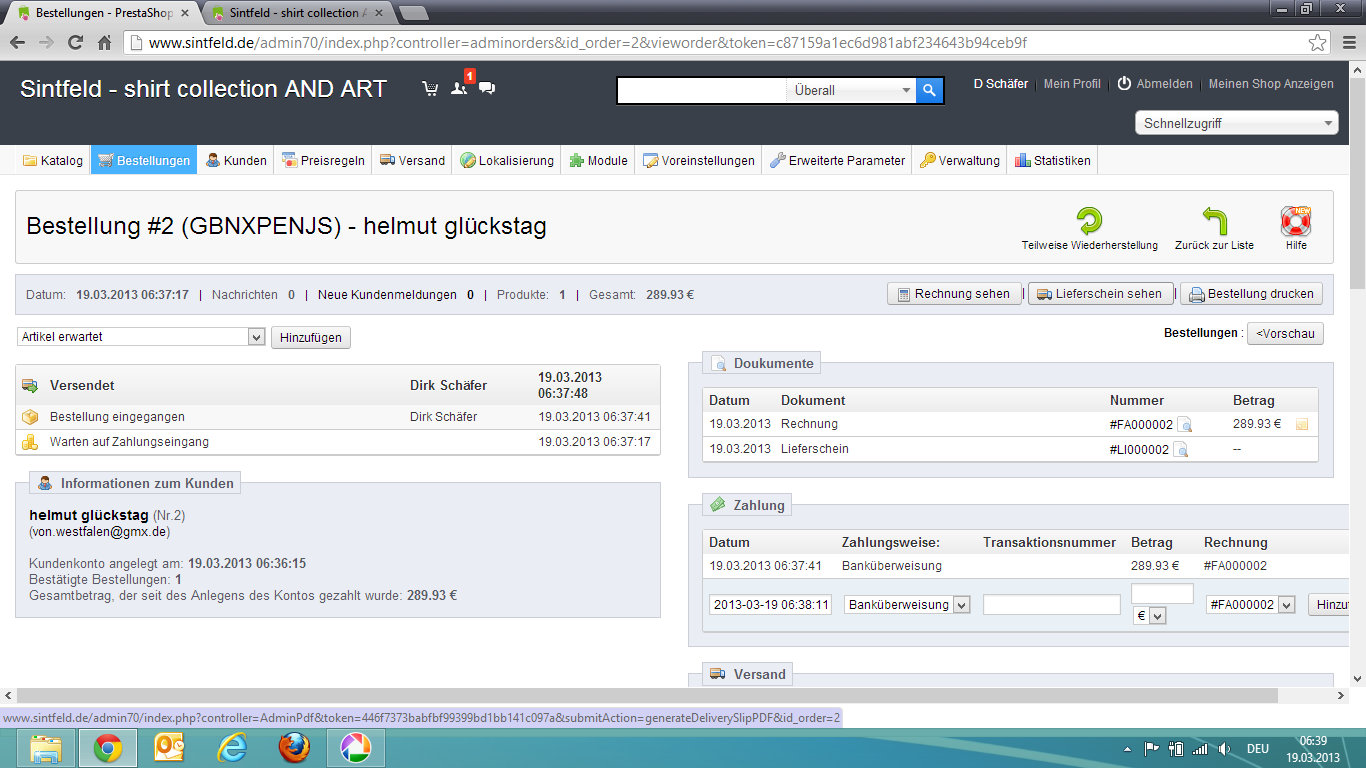Open the Module menu
The image size is (1366, 768).
(x=598, y=160)
